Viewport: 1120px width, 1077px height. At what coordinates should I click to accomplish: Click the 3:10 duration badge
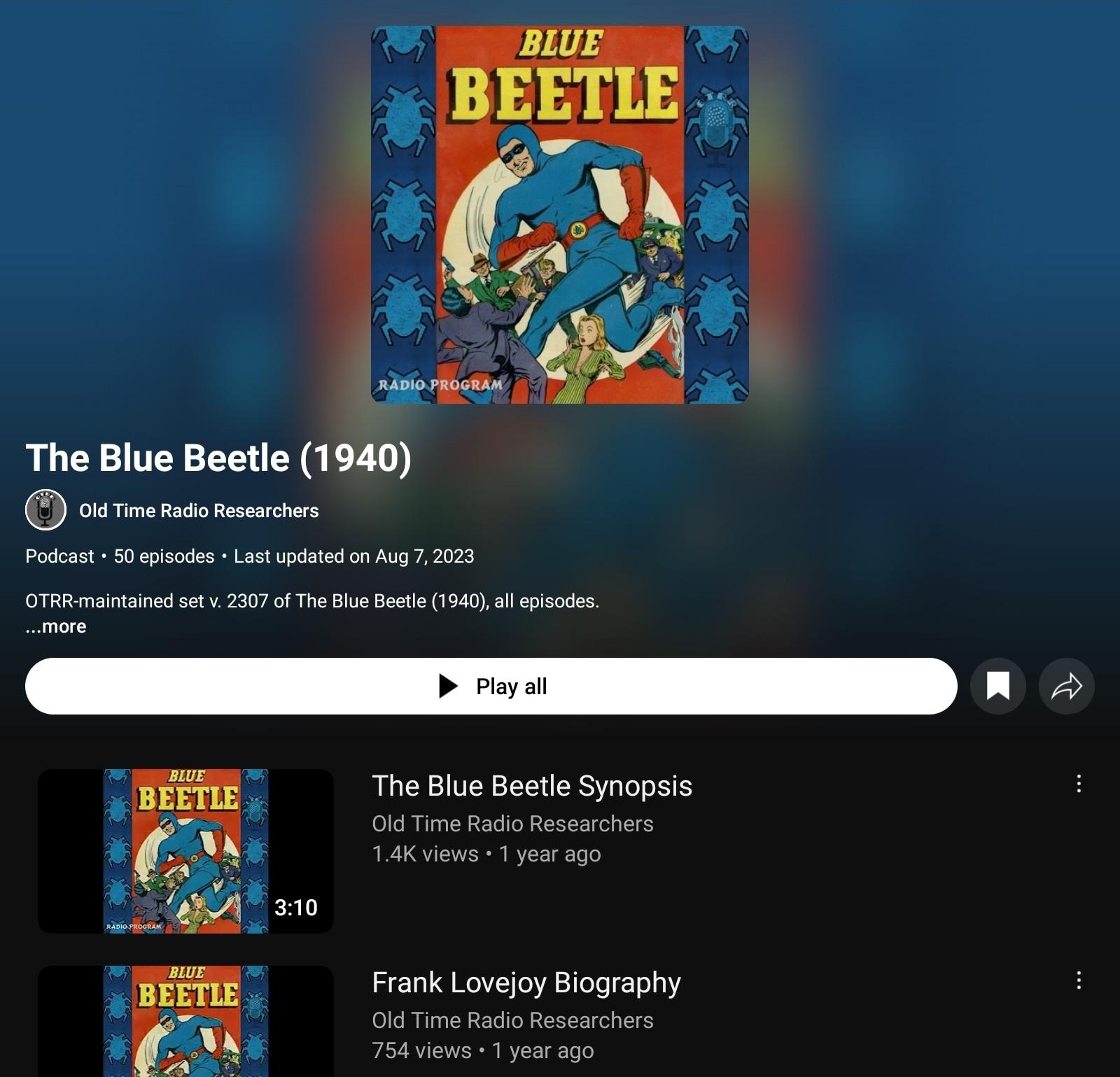click(296, 908)
